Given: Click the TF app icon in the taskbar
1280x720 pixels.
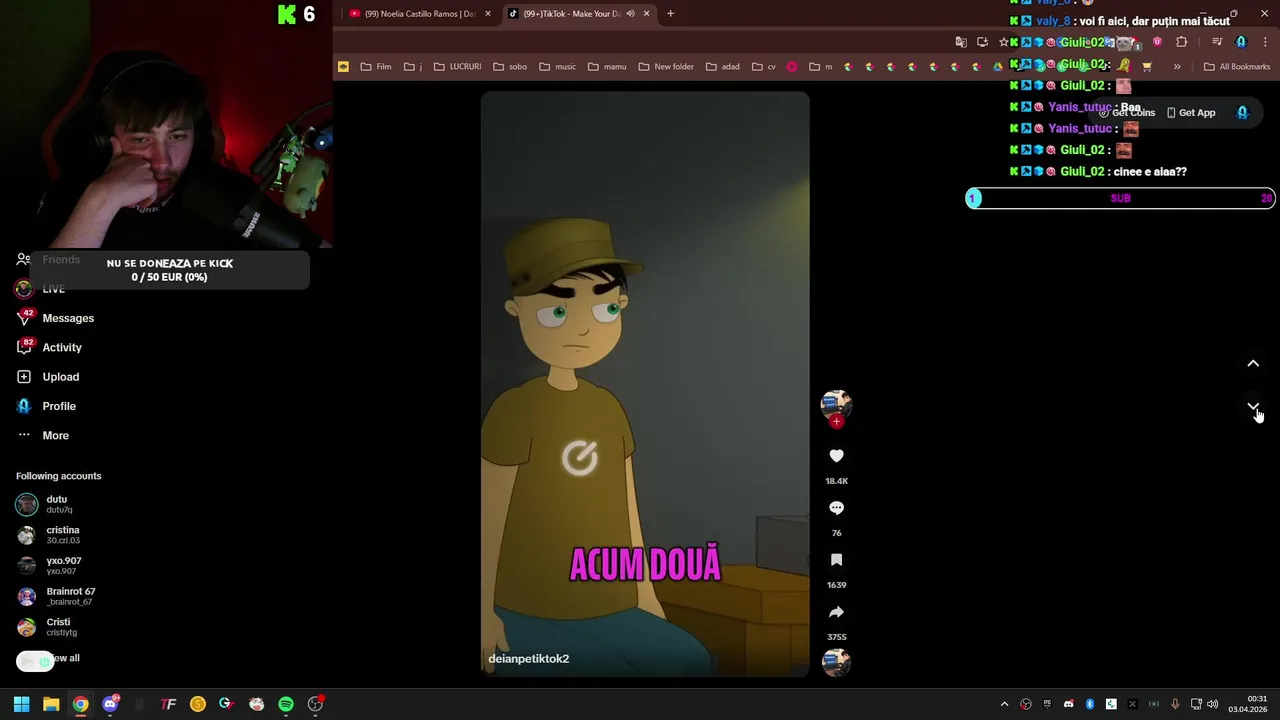Looking at the screenshot, I should click(168, 704).
